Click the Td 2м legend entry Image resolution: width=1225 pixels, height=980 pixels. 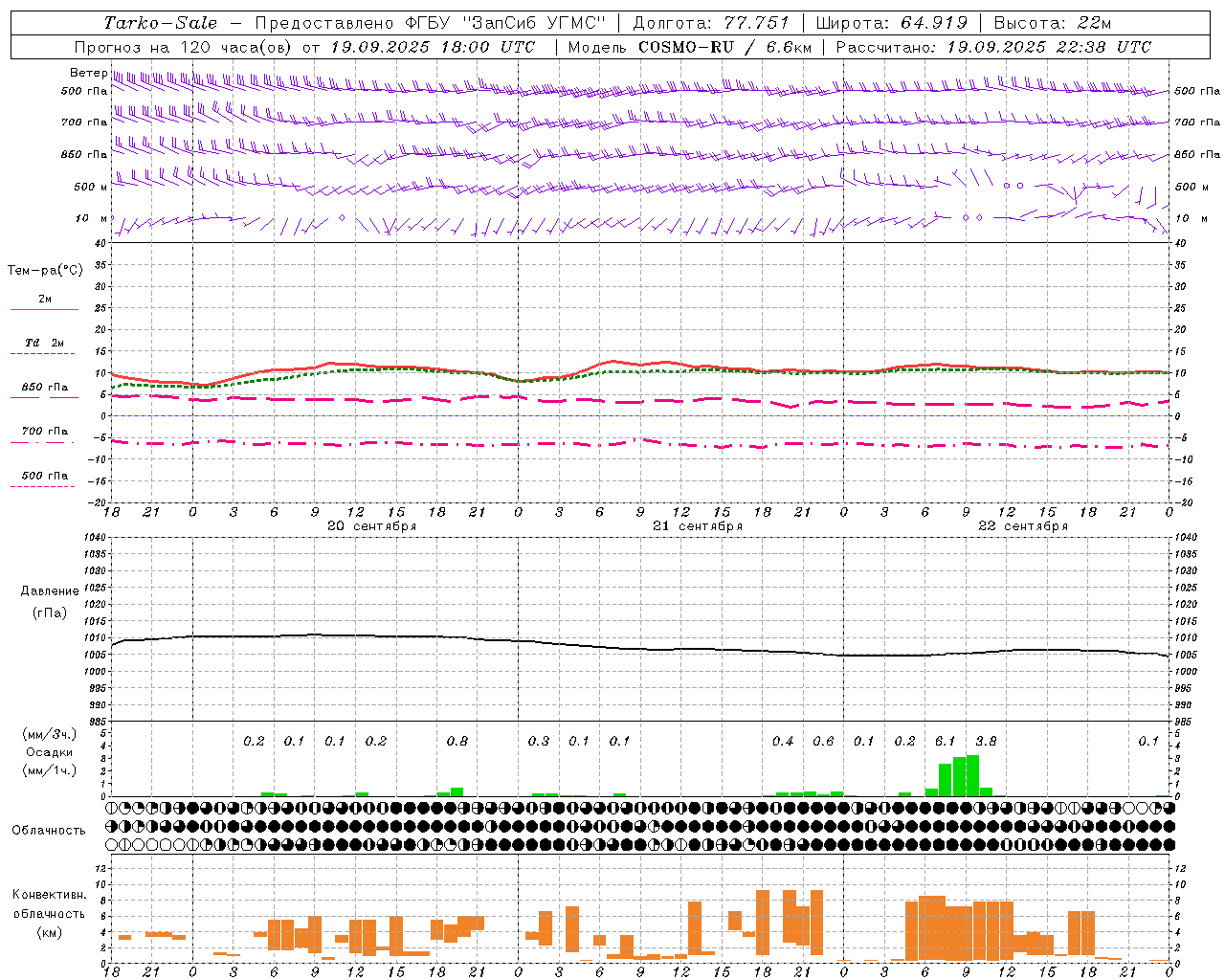pos(44,343)
